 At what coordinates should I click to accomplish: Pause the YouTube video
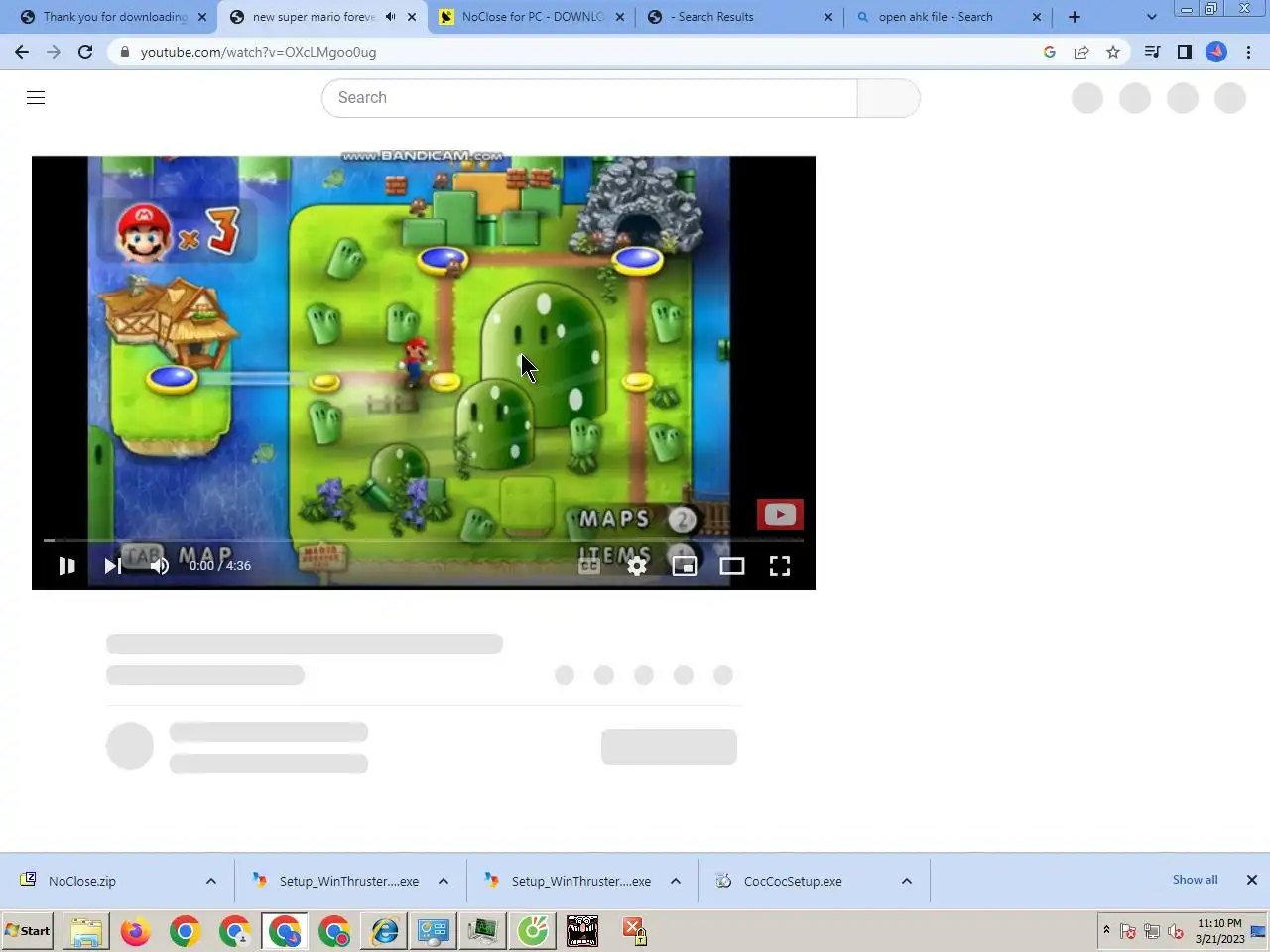click(66, 566)
